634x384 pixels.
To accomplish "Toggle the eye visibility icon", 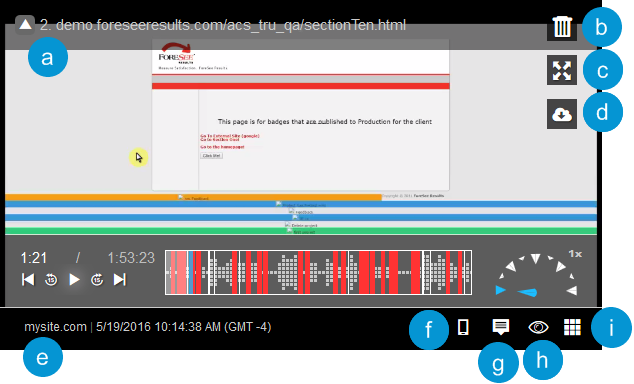I will point(539,327).
